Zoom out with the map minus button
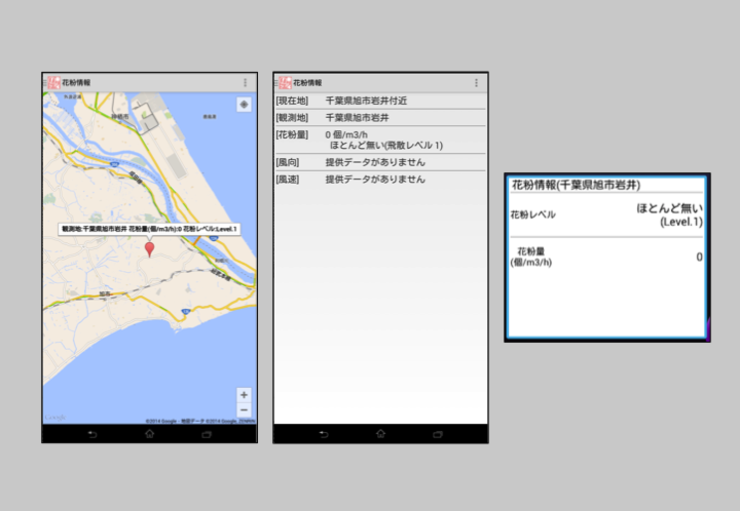 click(244, 410)
